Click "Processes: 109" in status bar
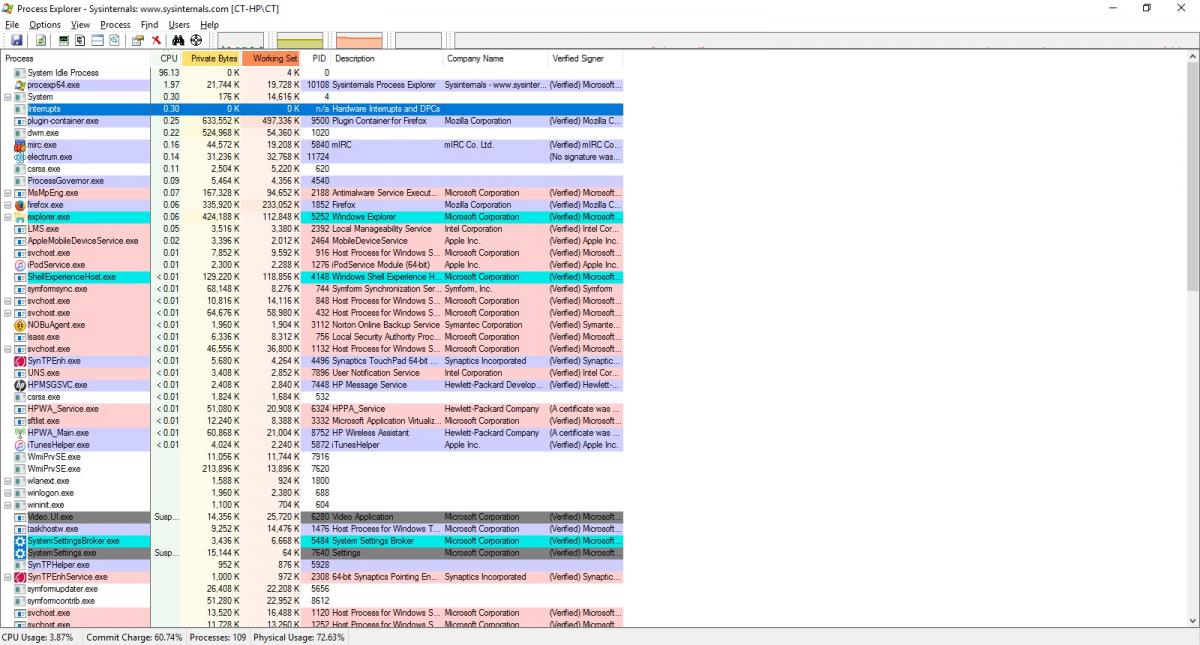 218,637
